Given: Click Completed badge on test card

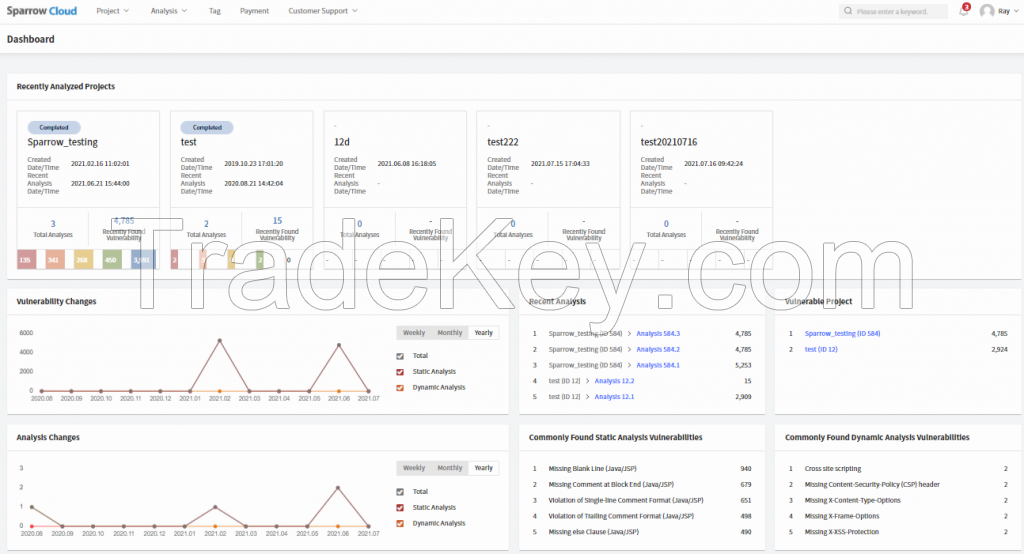Looking at the screenshot, I should click(207, 127).
